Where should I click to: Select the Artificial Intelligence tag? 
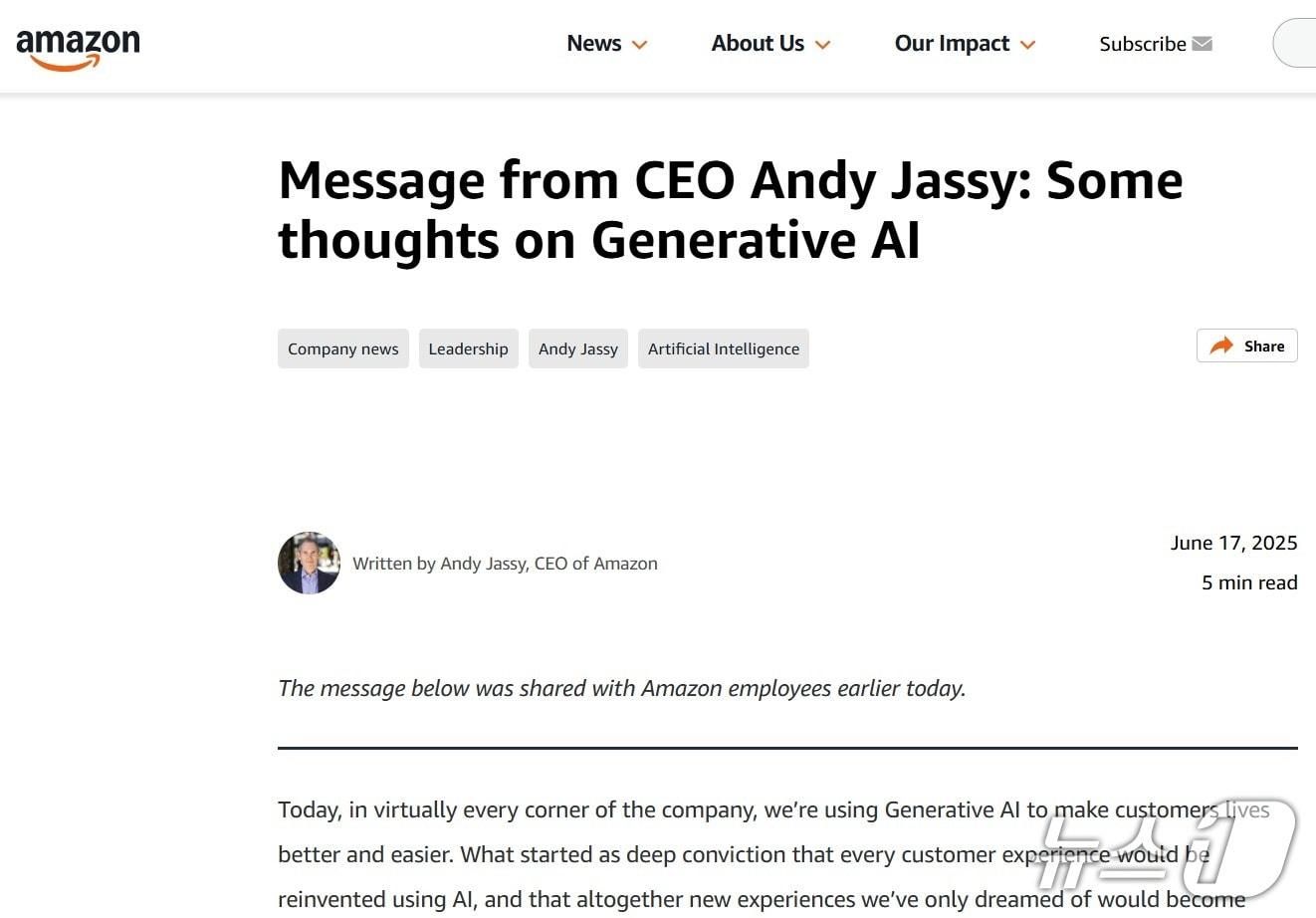723,348
